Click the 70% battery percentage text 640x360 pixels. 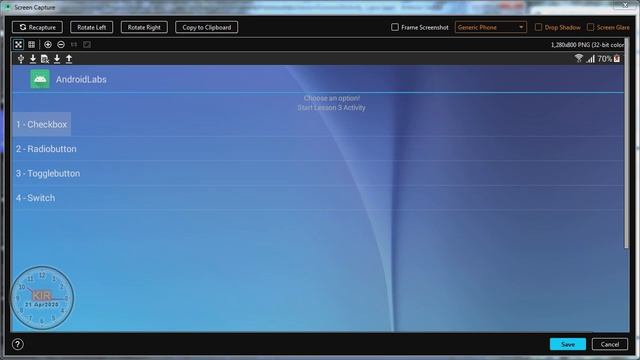pos(604,59)
